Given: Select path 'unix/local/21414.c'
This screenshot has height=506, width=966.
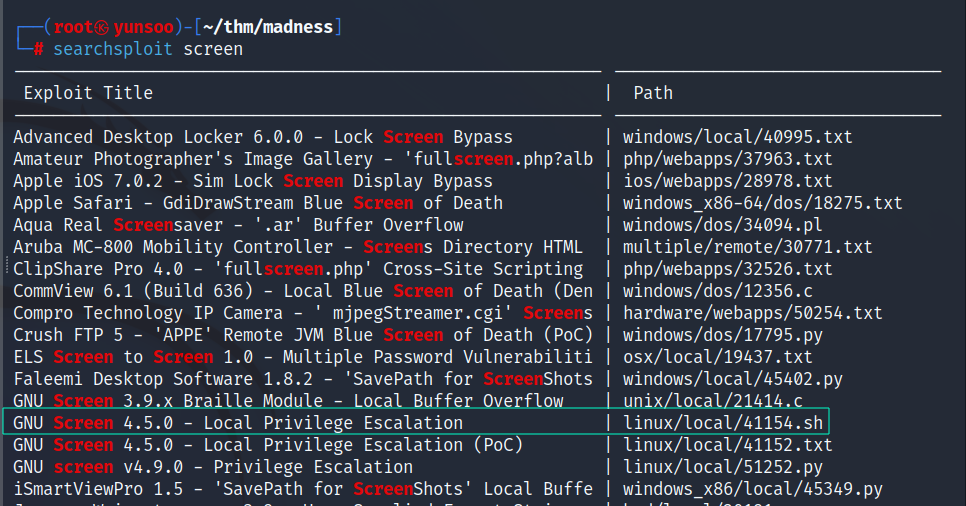Looking at the screenshot, I should tap(713, 401).
